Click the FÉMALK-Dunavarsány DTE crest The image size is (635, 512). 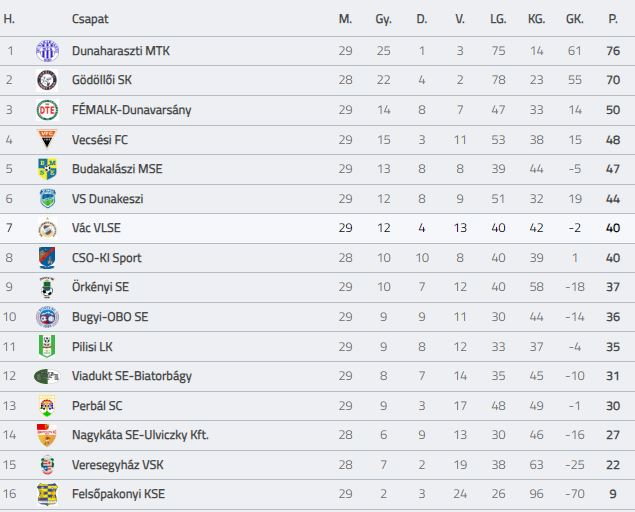pyautogui.click(x=47, y=110)
